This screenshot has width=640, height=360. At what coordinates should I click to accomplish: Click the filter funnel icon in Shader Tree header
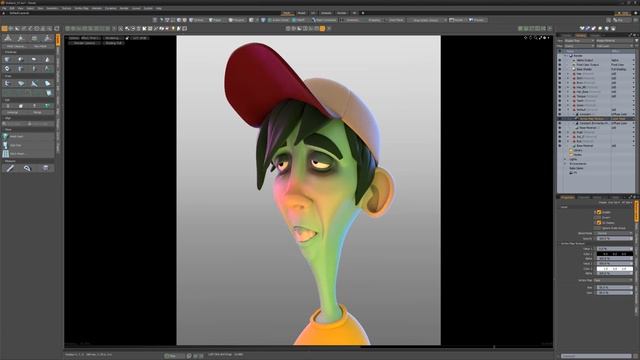(x=637, y=40)
